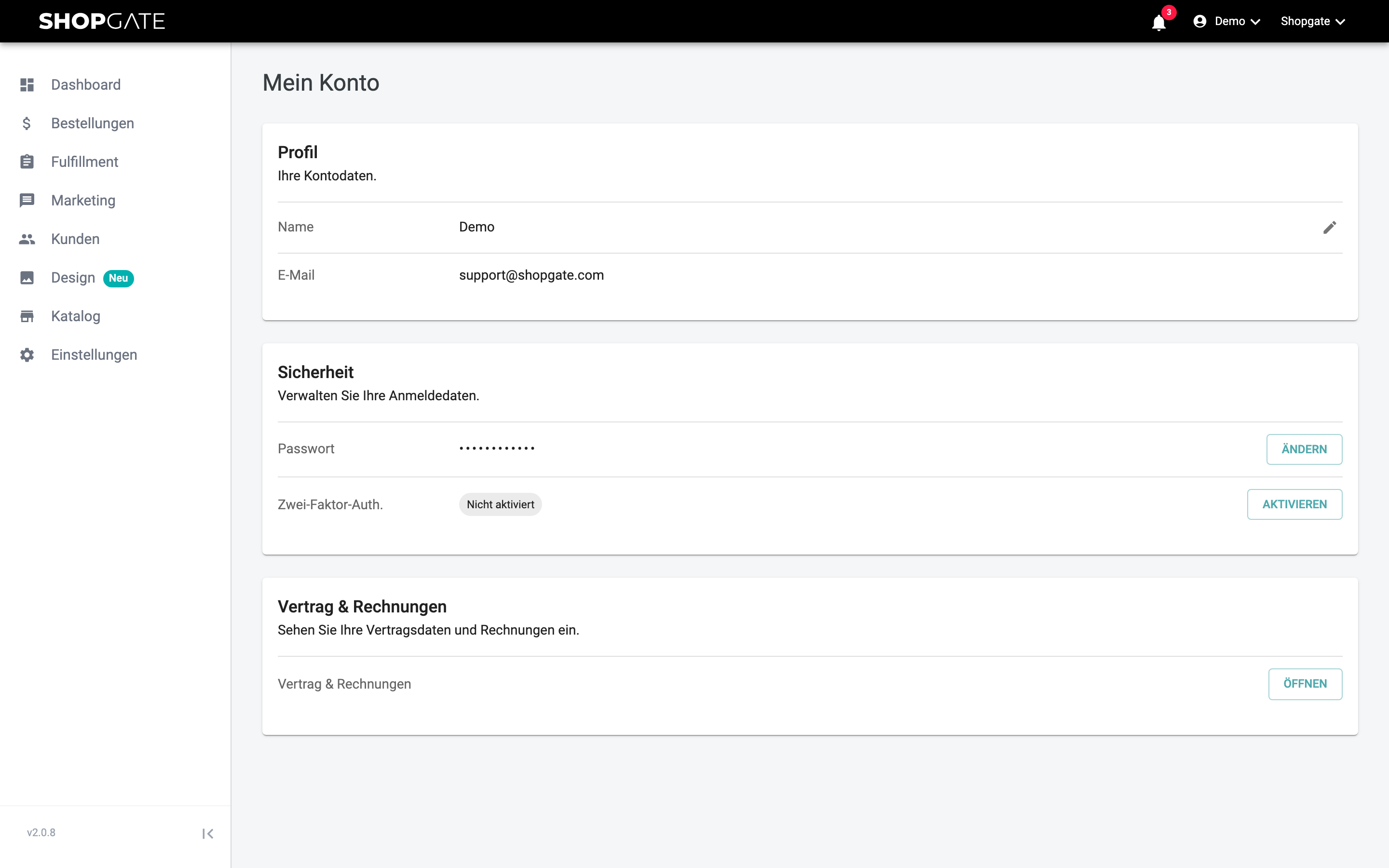Expand the Shopgate shop dropdown chevron

[x=1340, y=22]
